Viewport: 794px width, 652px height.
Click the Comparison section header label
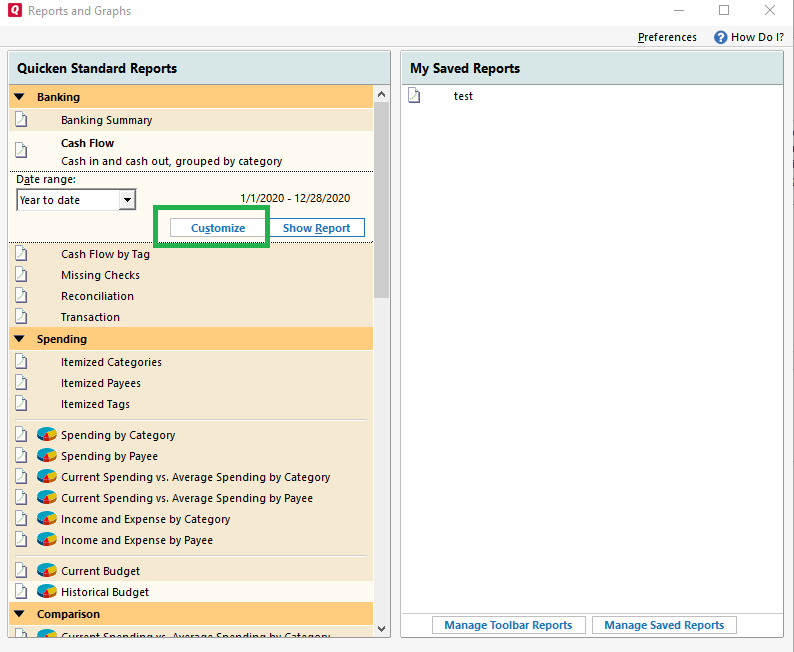(68, 614)
